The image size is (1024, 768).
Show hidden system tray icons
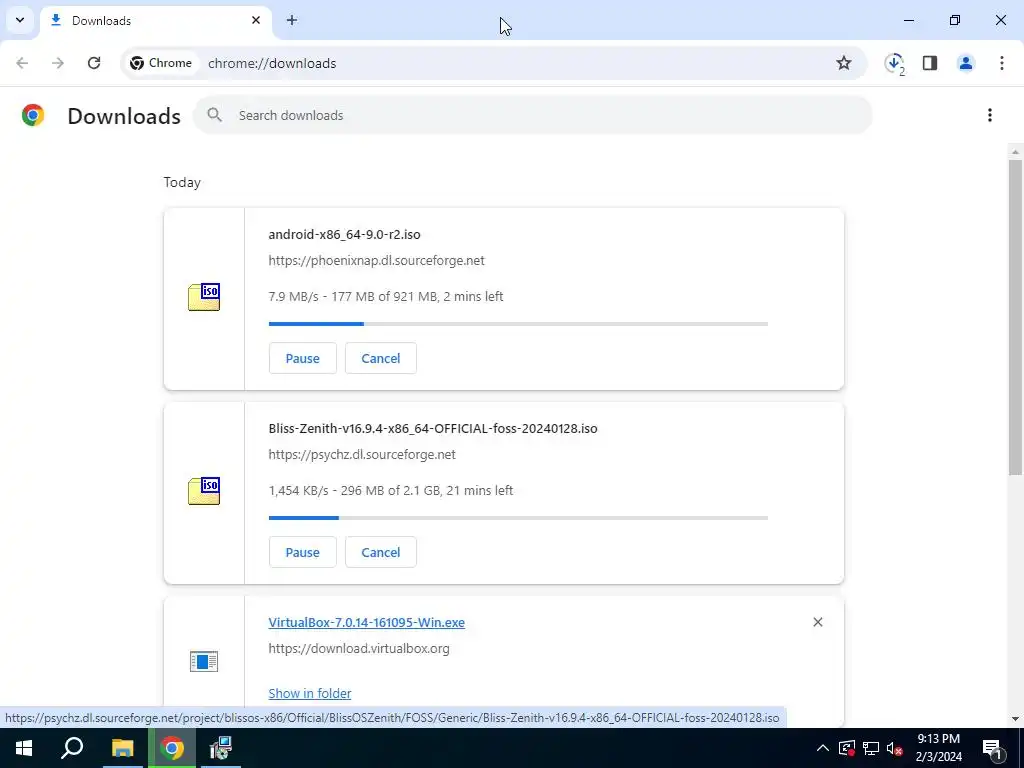click(823, 748)
